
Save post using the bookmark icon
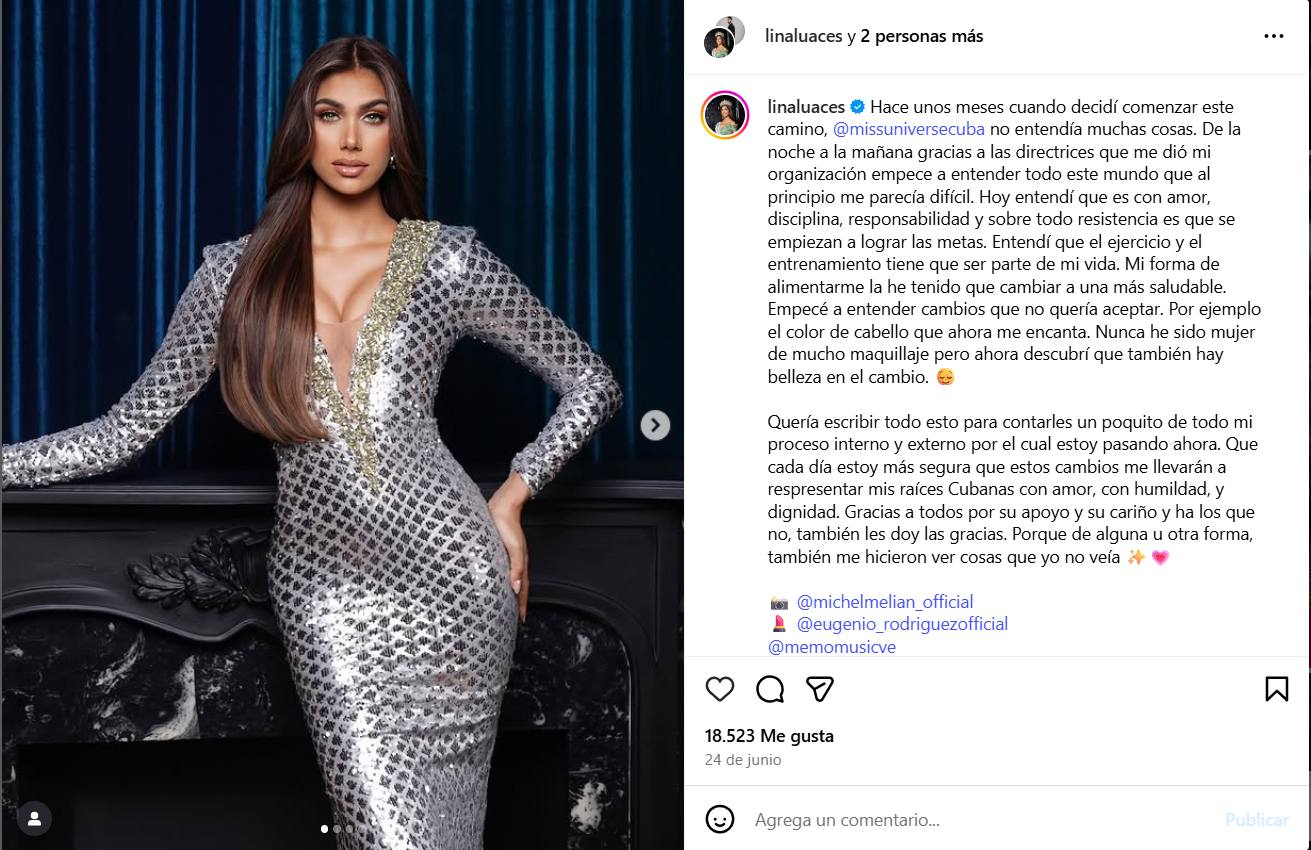[x=1276, y=689]
